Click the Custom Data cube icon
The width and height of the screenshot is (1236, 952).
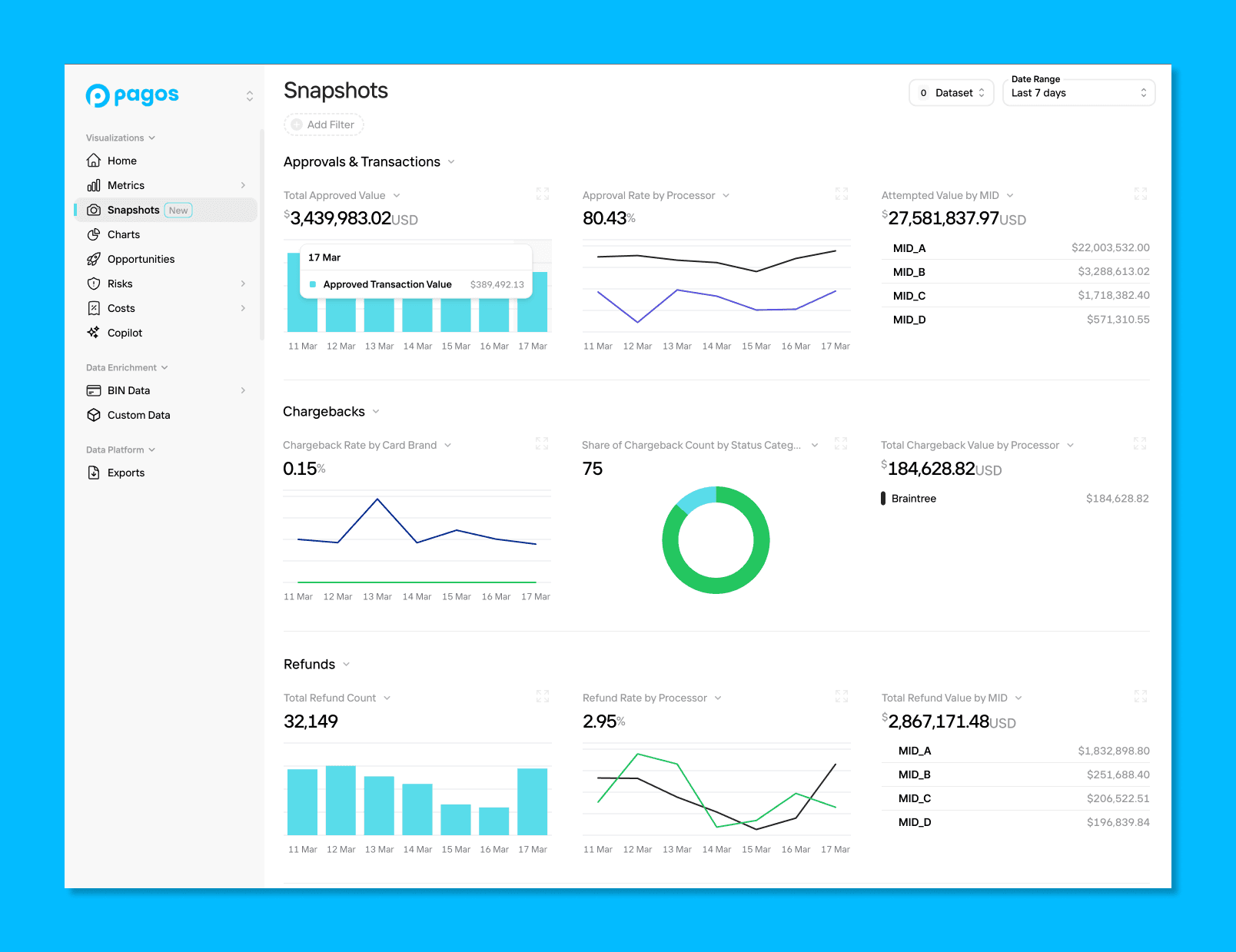point(94,415)
